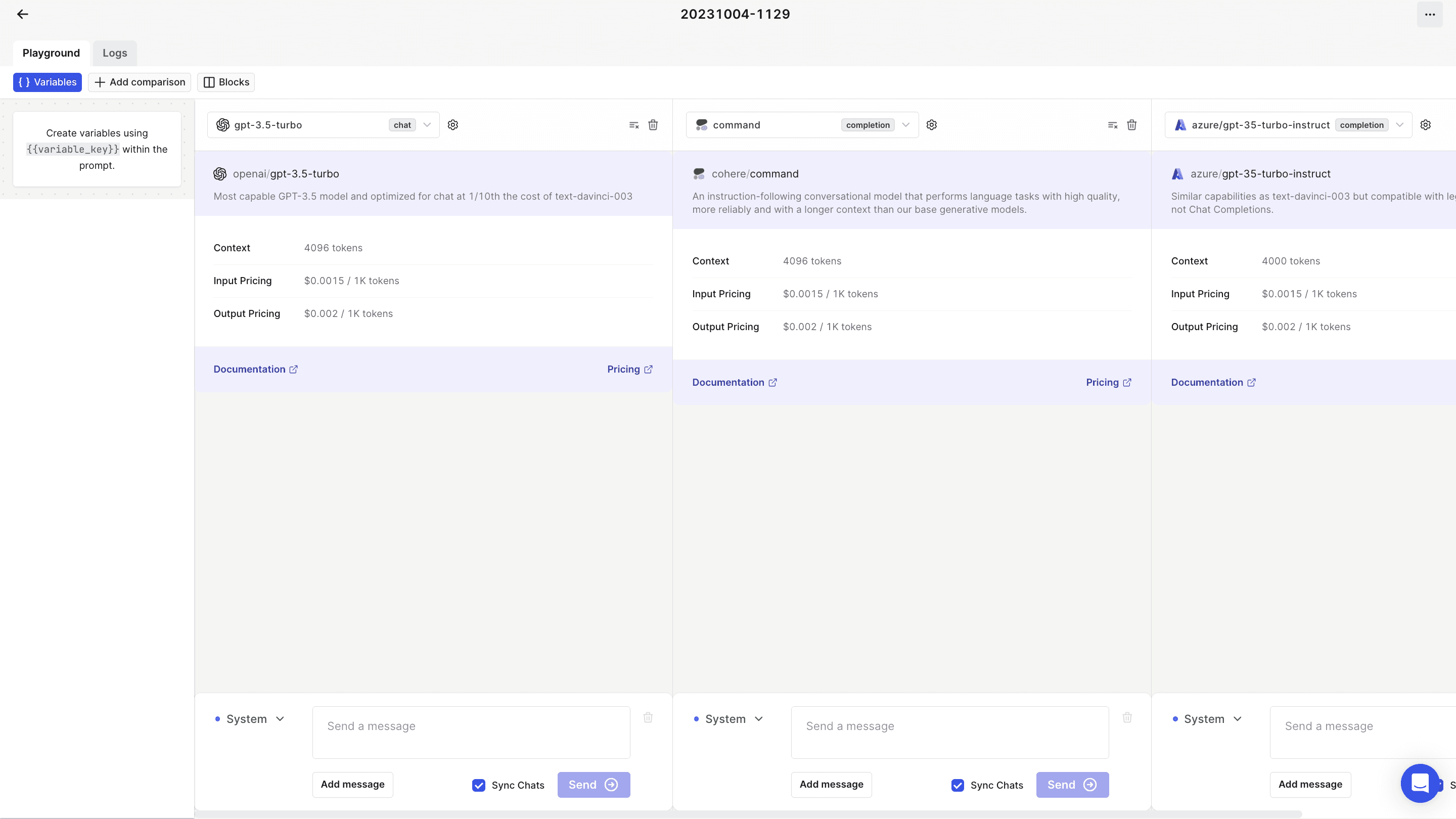Click '4000 tokens' context value for azure
1456x819 pixels.
tap(1291, 261)
